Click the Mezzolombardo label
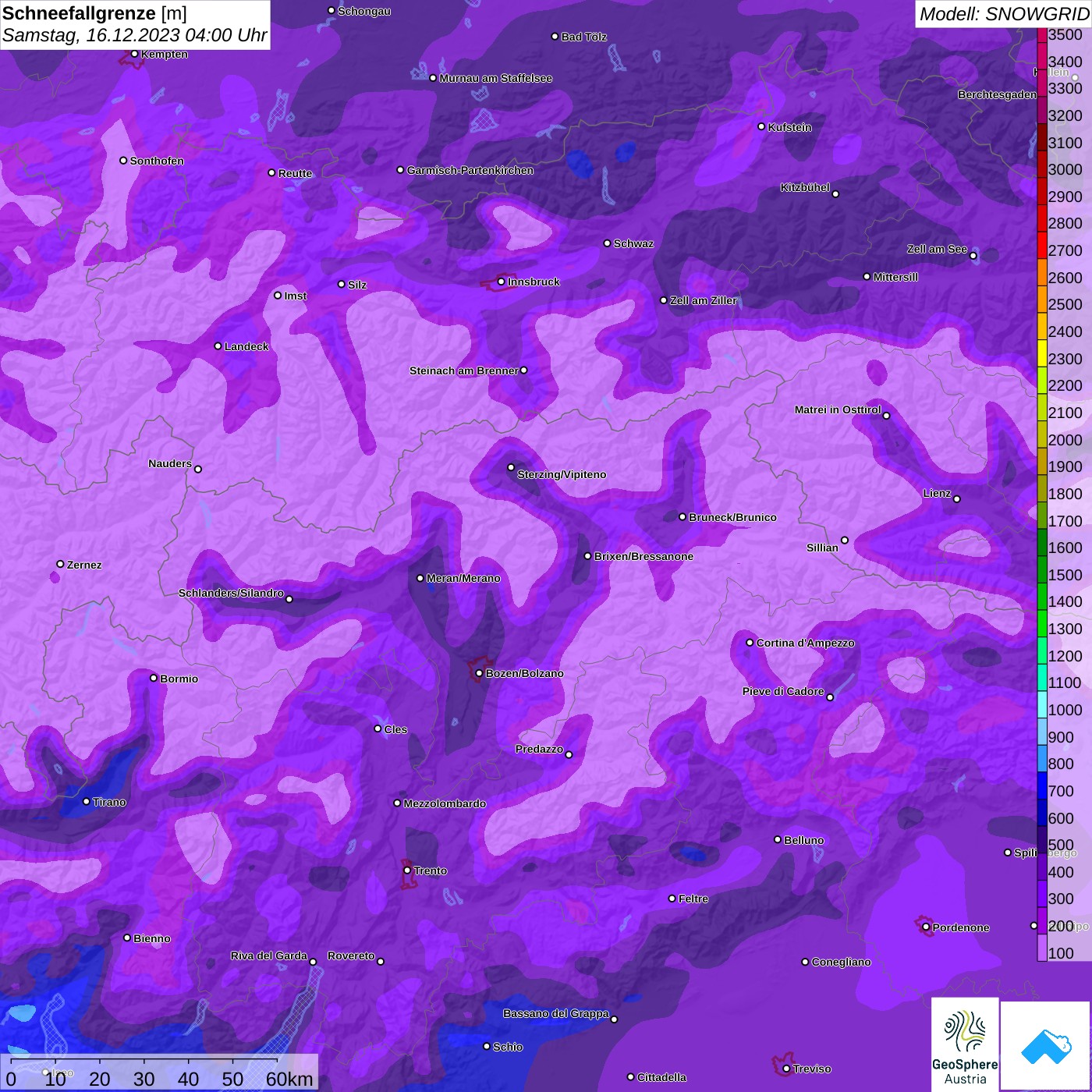This screenshot has width=1092, height=1092. [445, 803]
